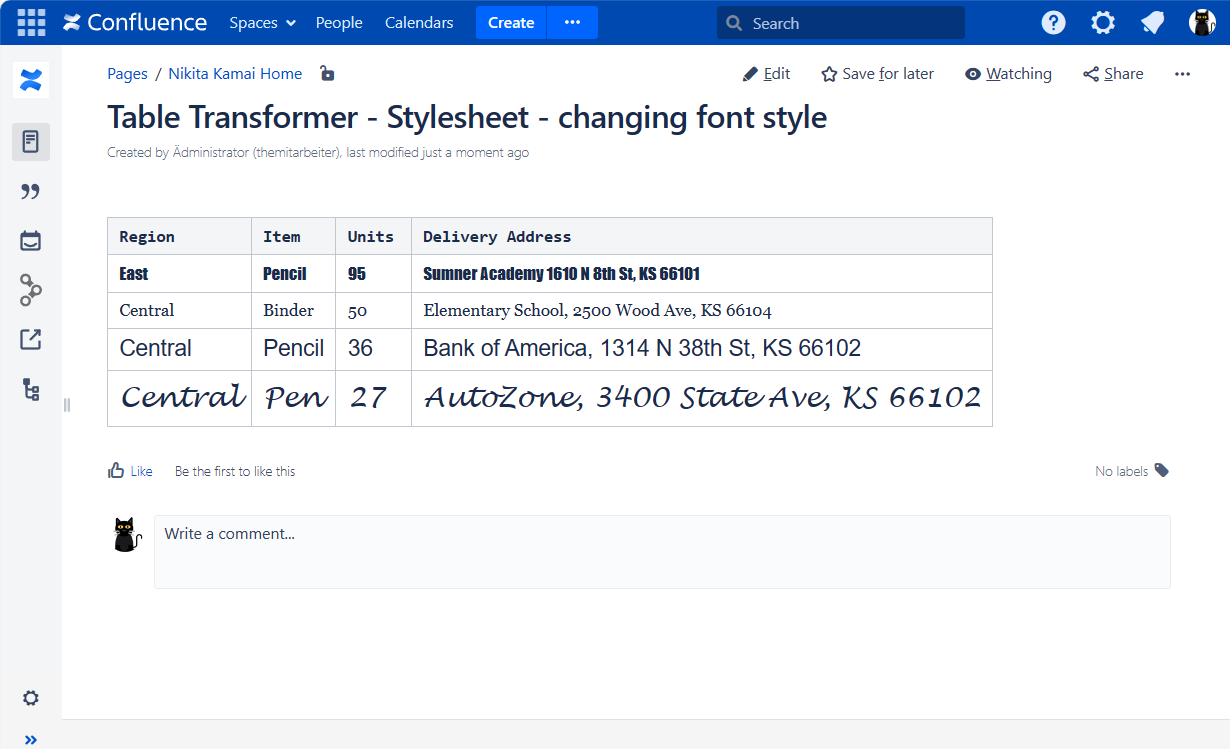Click the Help question mark icon
This screenshot has height=749, width=1230.
point(1053,22)
